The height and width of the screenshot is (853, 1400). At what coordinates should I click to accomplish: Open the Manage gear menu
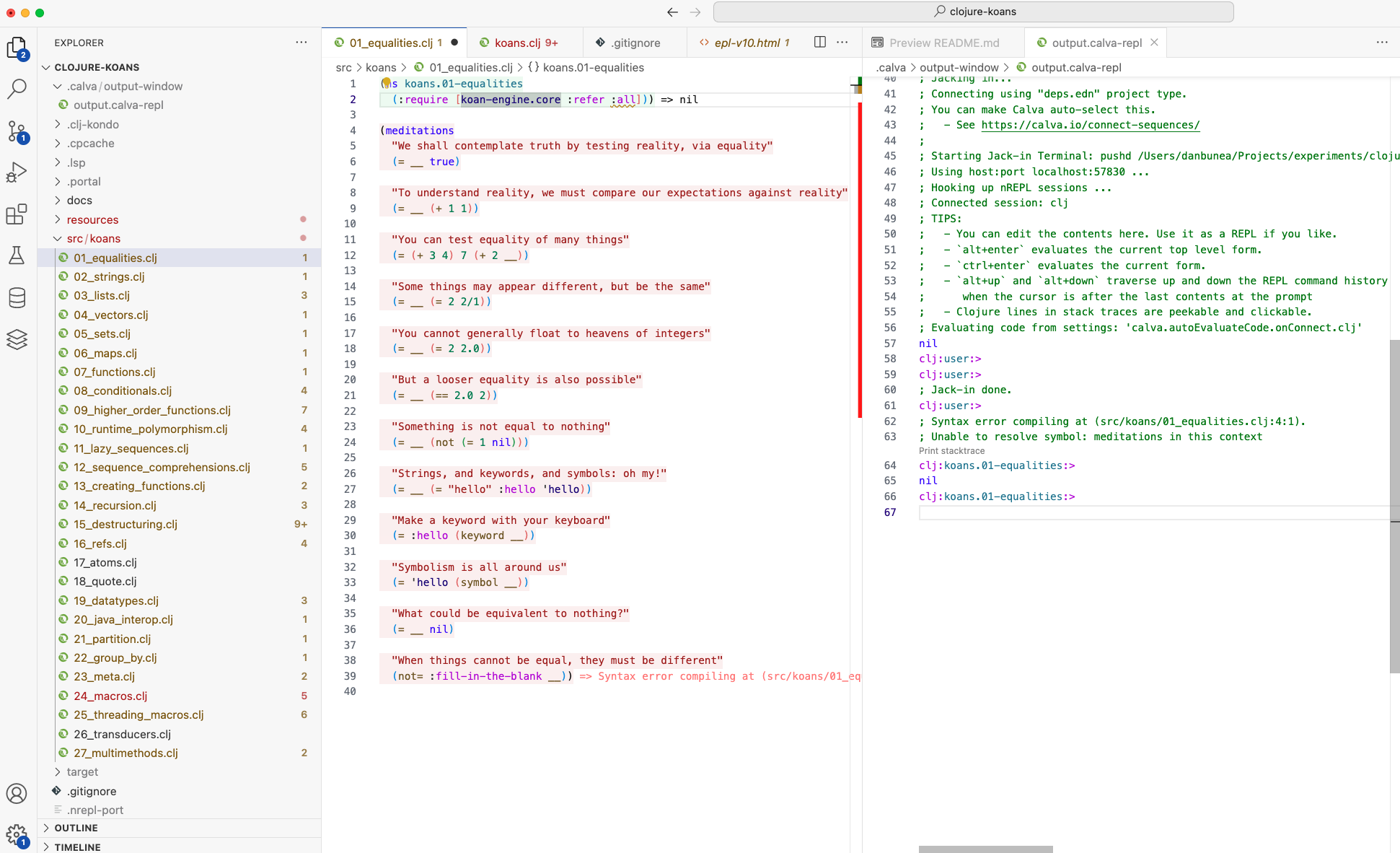pos(17,836)
